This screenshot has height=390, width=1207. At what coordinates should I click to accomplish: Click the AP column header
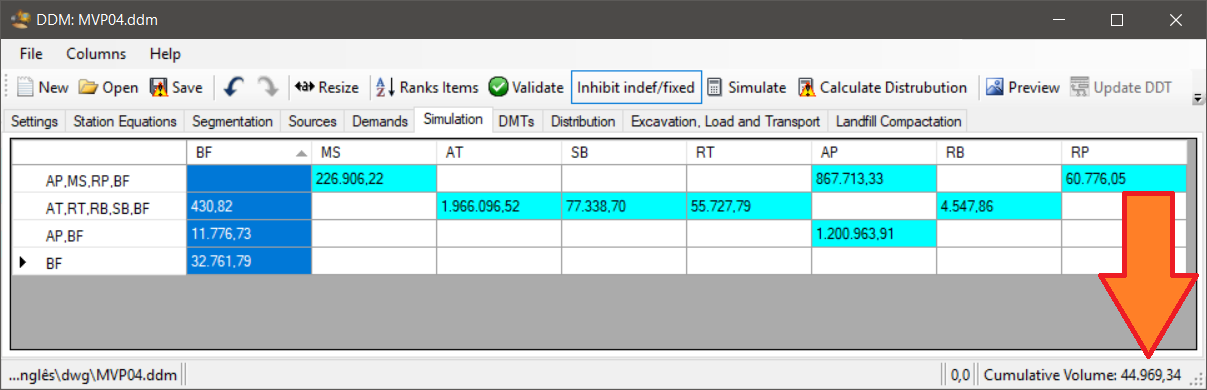874,152
